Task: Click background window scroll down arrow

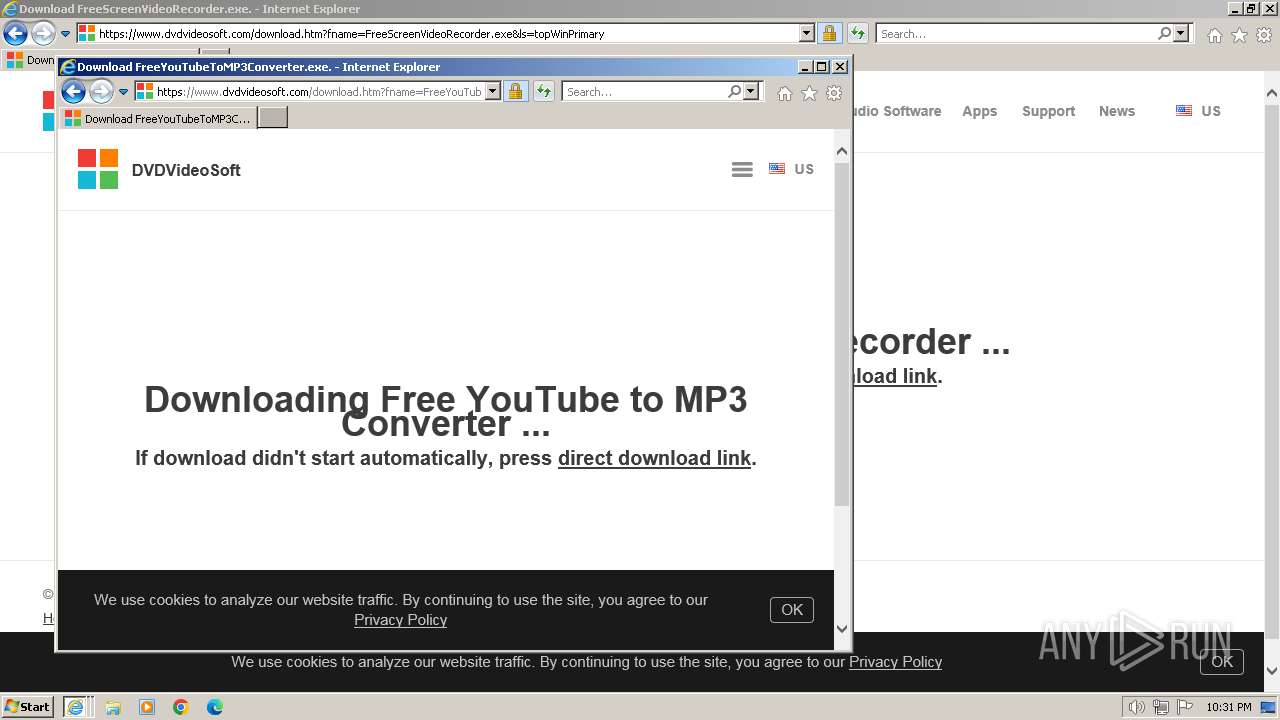Action: pyautogui.click(x=1272, y=671)
